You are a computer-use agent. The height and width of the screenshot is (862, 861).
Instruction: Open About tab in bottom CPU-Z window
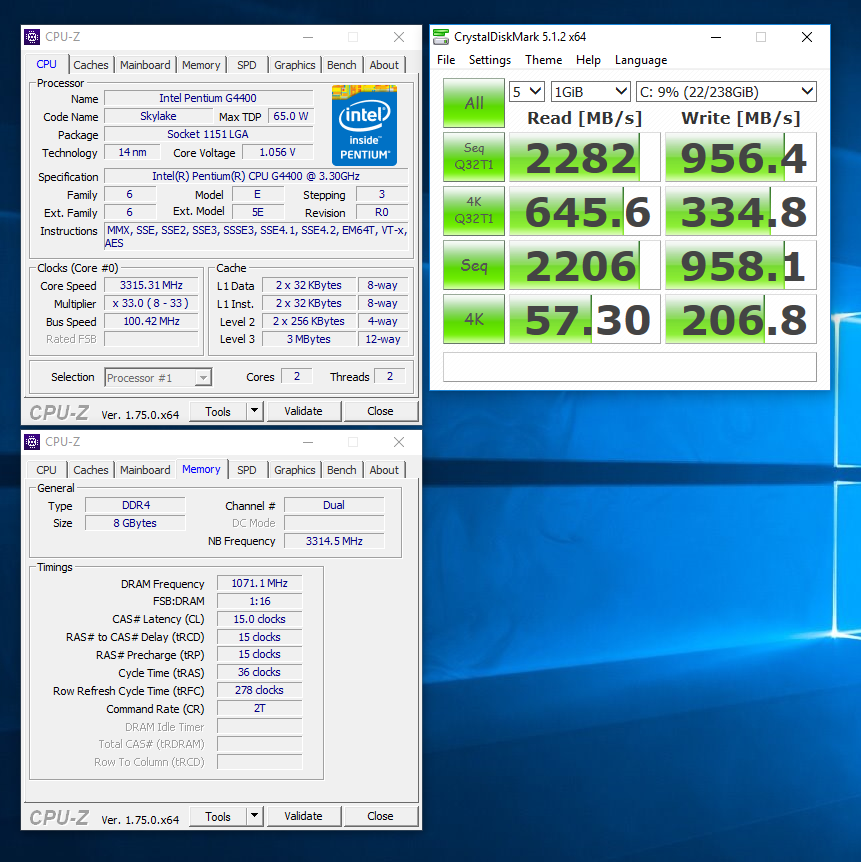pos(384,470)
